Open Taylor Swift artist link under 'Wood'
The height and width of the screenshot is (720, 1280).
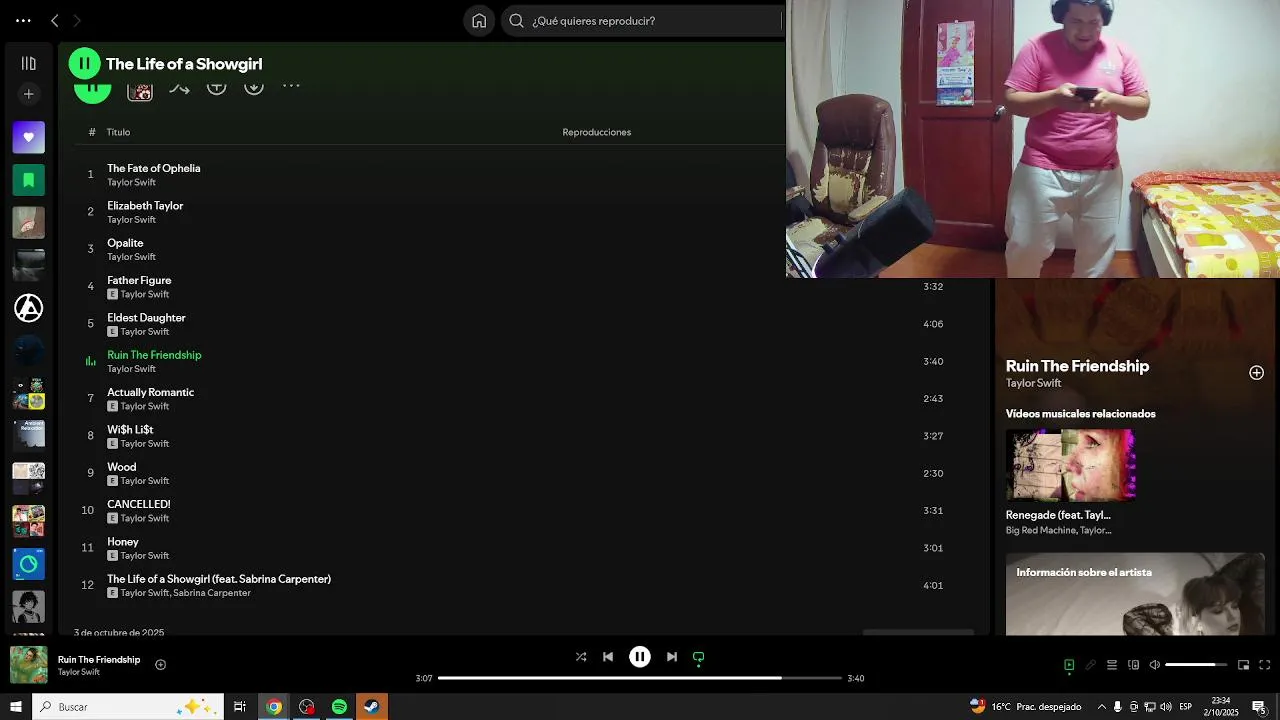tap(144, 481)
